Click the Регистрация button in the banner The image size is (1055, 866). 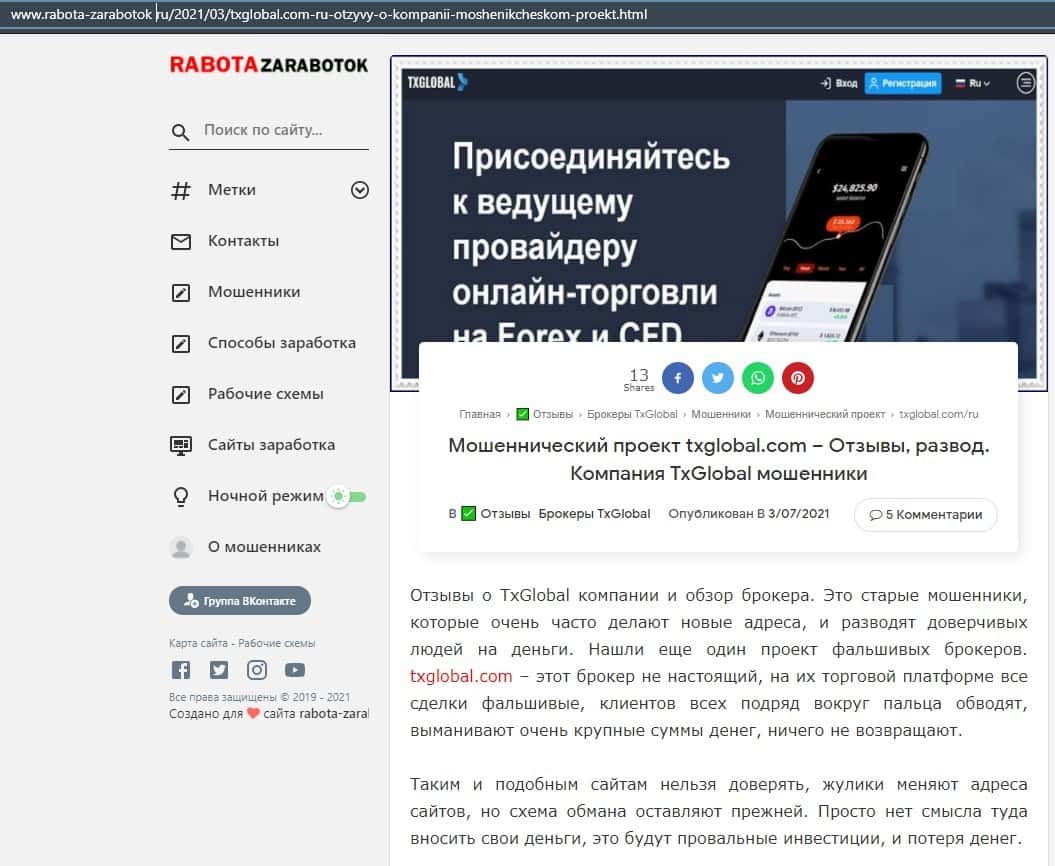click(902, 83)
